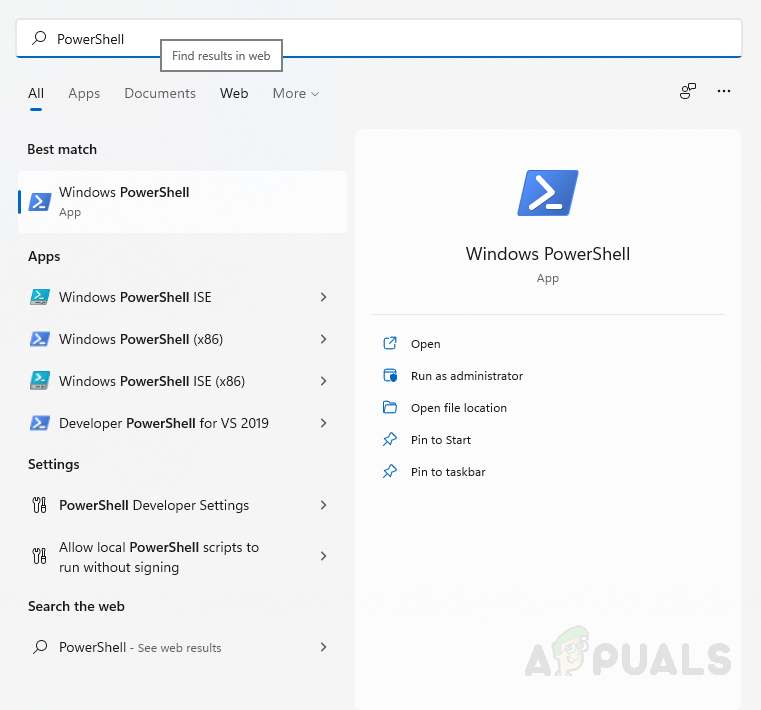Click the Pin to taskbar pin icon
Image resolution: width=761 pixels, height=710 pixels.
(390, 472)
